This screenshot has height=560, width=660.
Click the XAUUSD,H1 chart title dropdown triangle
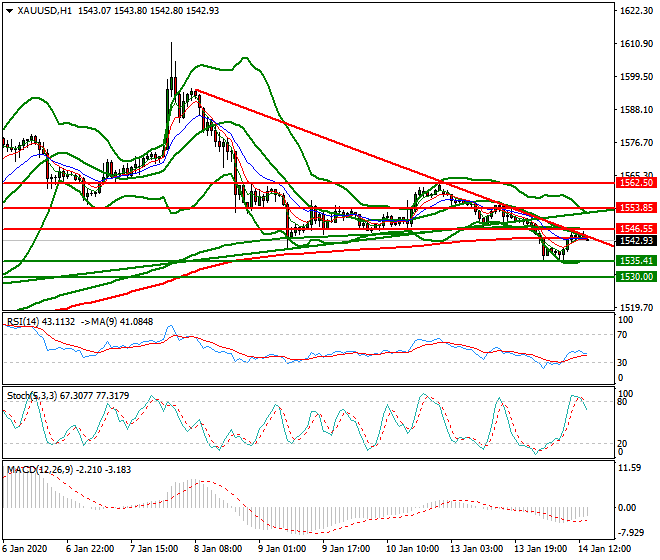click(x=10, y=11)
